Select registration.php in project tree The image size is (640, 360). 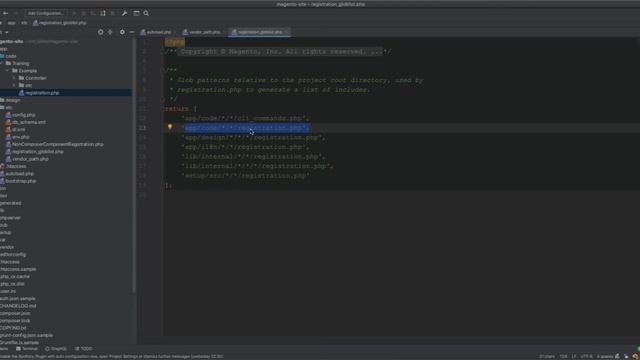[x=42, y=93]
